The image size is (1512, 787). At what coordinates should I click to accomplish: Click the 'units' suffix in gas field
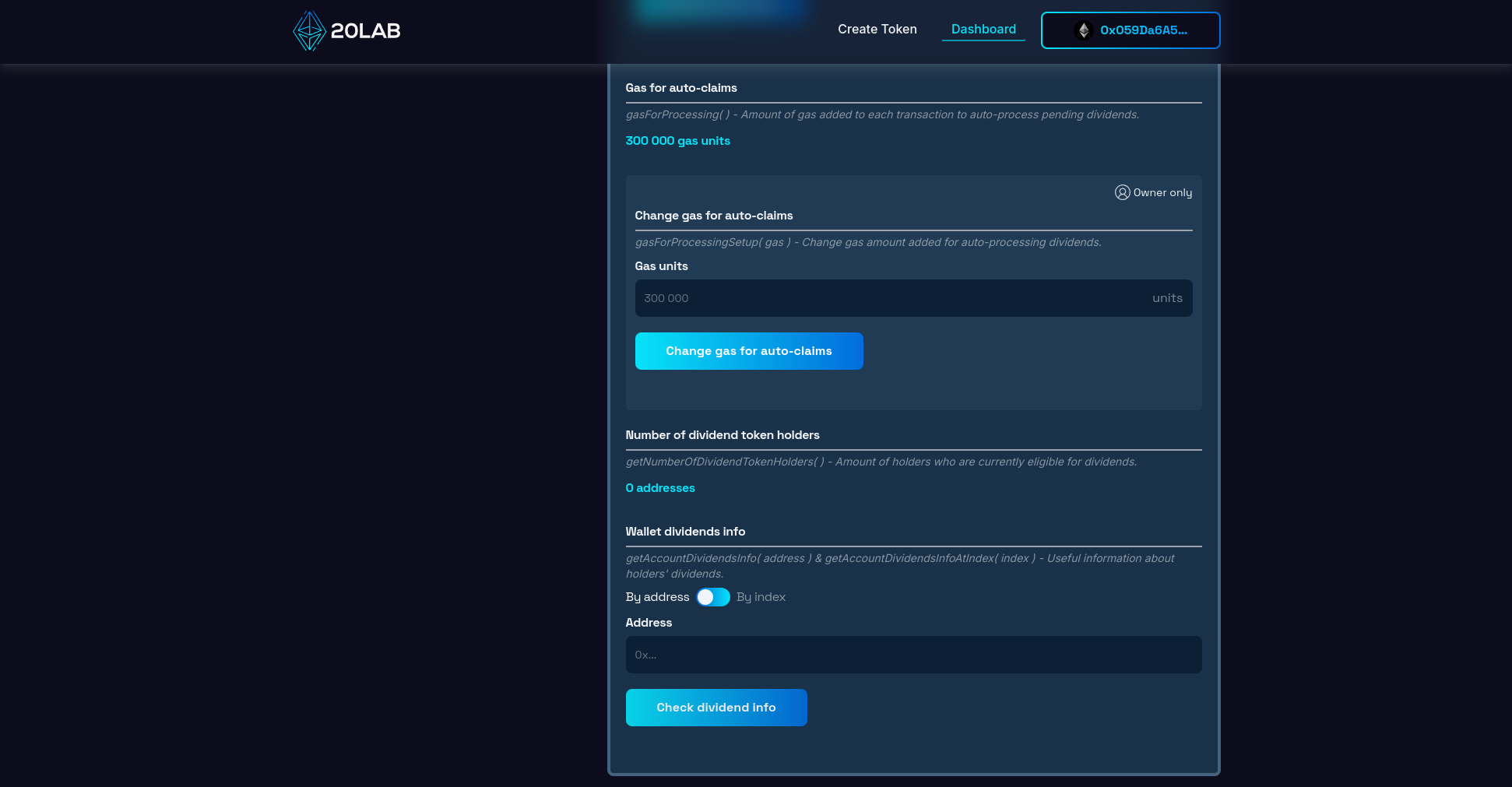click(1167, 298)
